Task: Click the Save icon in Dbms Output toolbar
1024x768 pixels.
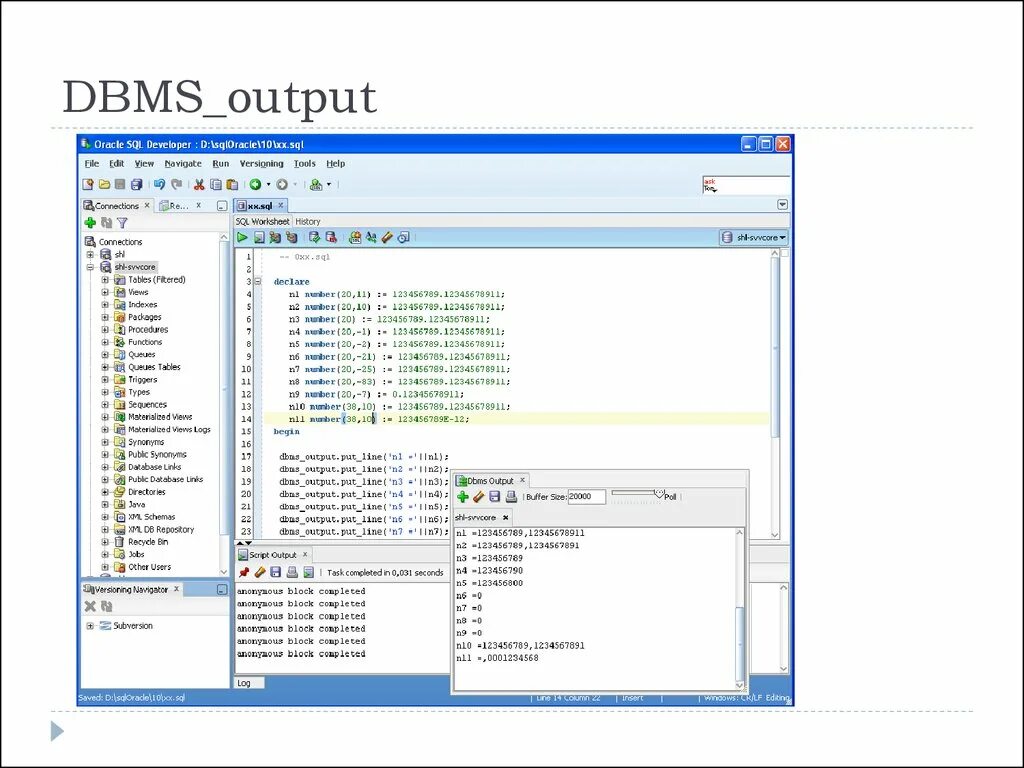Action: click(495, 497)
